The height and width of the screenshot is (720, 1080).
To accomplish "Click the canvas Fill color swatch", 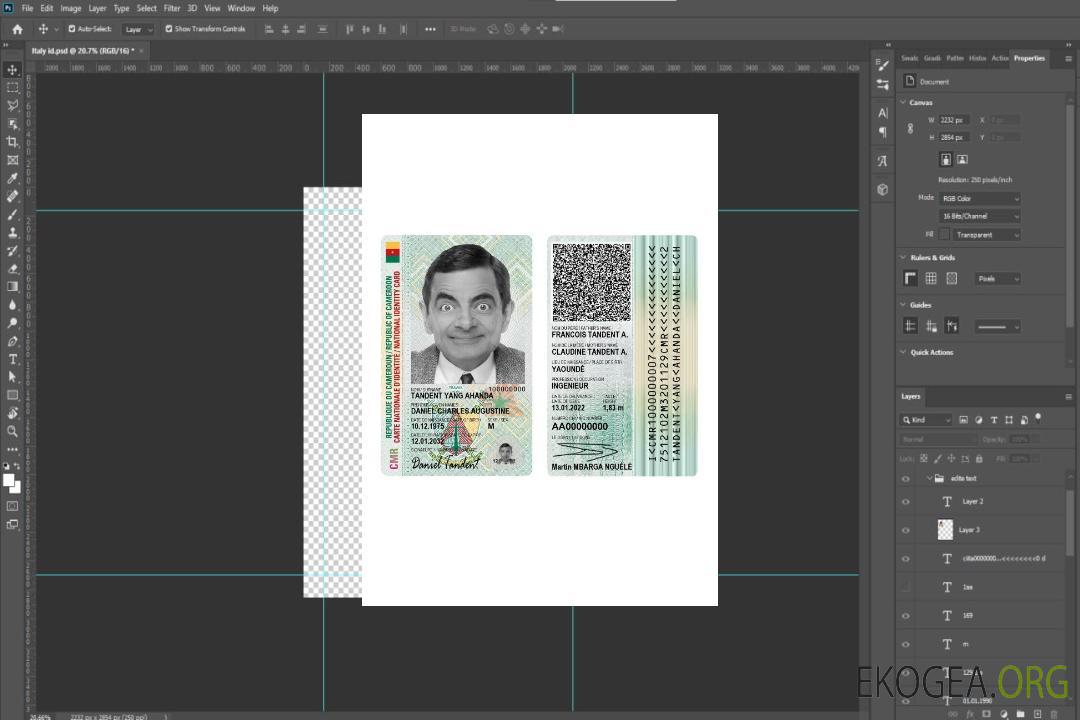I will click(x=944, y=234).
